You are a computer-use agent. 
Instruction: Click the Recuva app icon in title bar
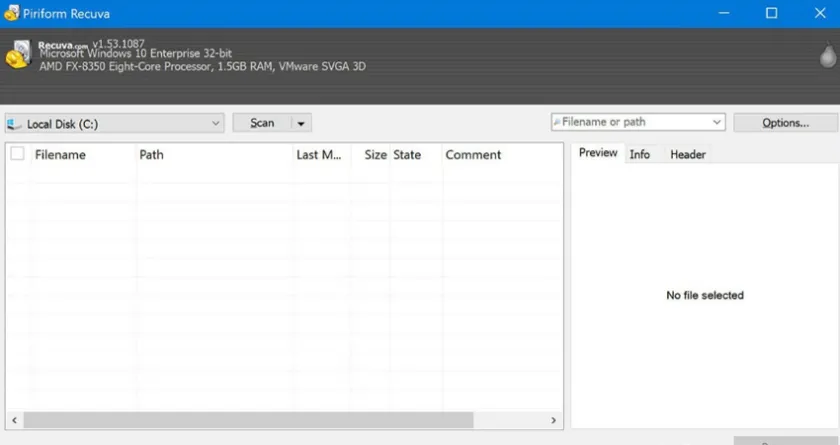pos(12,13)
